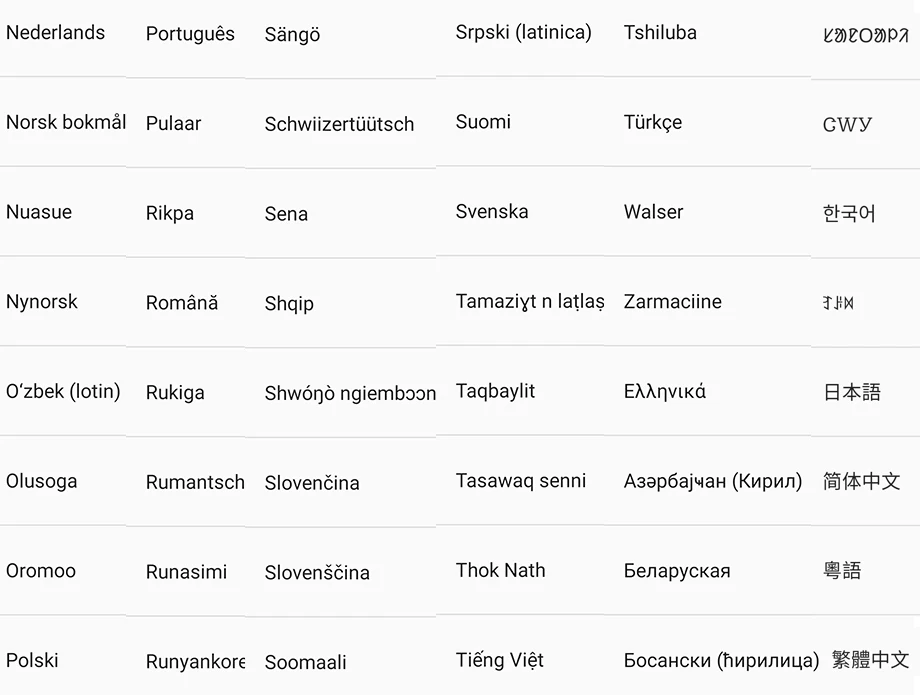The width and height of the screenshot is (920, 695).
Task: Select Svenska from the list
Action: pyautogui.click(x=492, y=212)
